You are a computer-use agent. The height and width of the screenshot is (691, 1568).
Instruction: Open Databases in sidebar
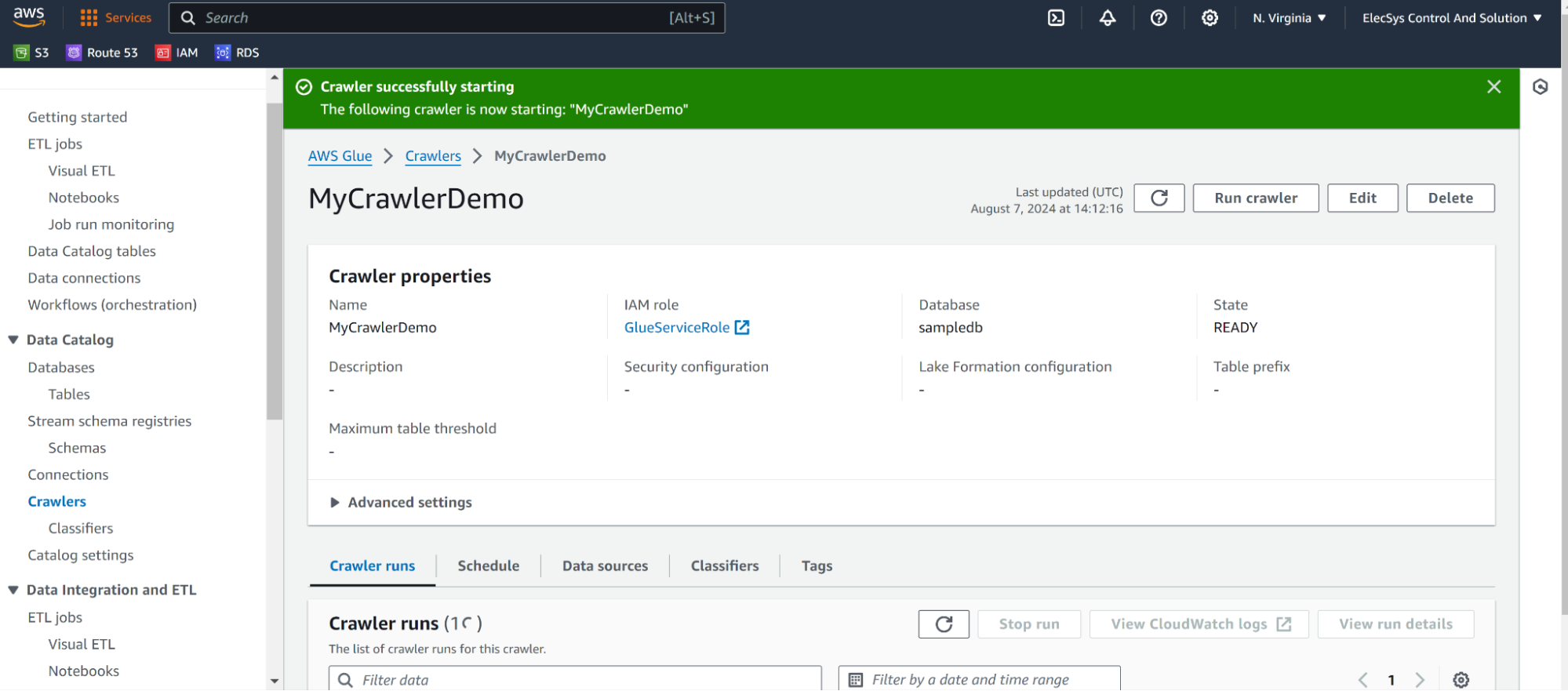pos(61,367)
